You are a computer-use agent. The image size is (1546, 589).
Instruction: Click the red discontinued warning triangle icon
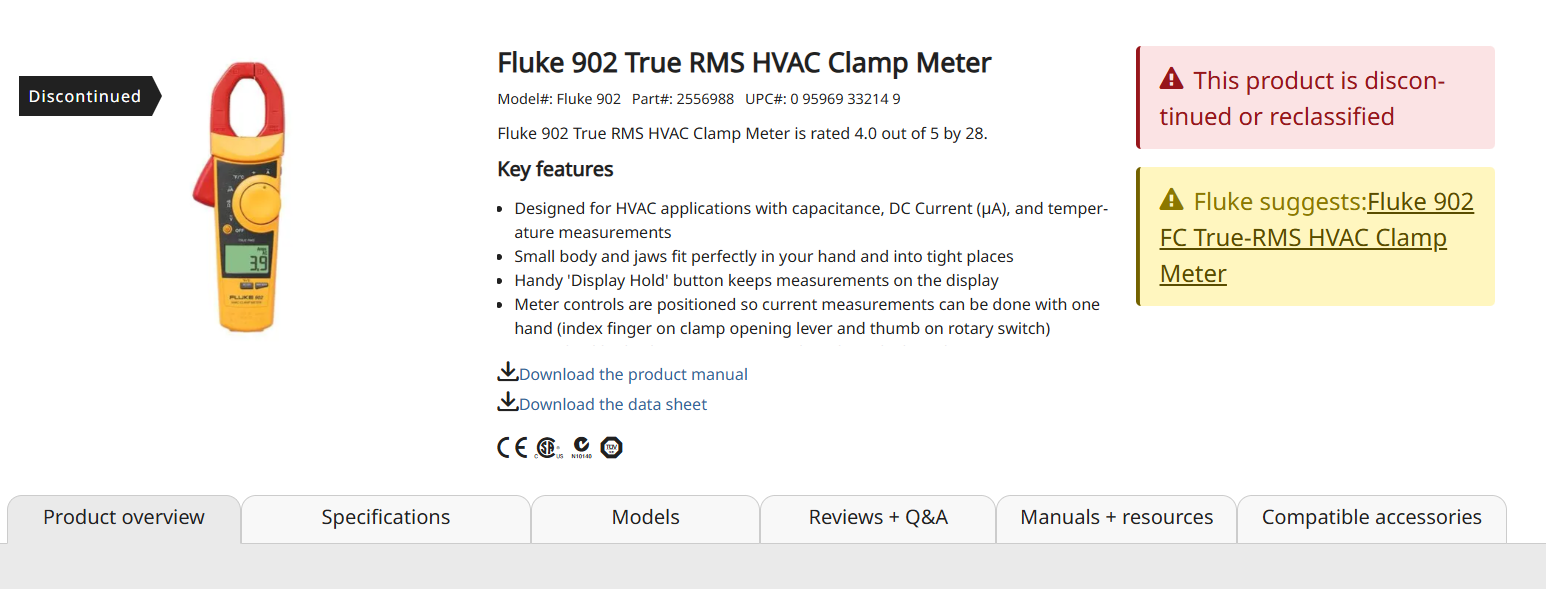tap(1171, 79)
